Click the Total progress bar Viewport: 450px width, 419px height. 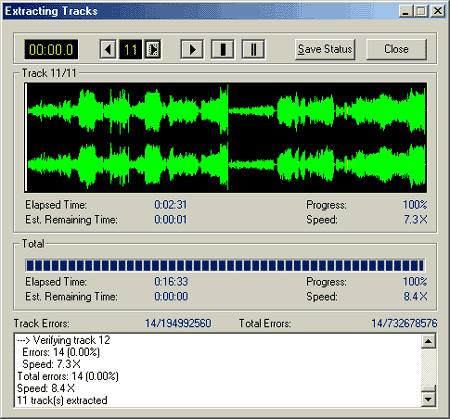point(225,265)
